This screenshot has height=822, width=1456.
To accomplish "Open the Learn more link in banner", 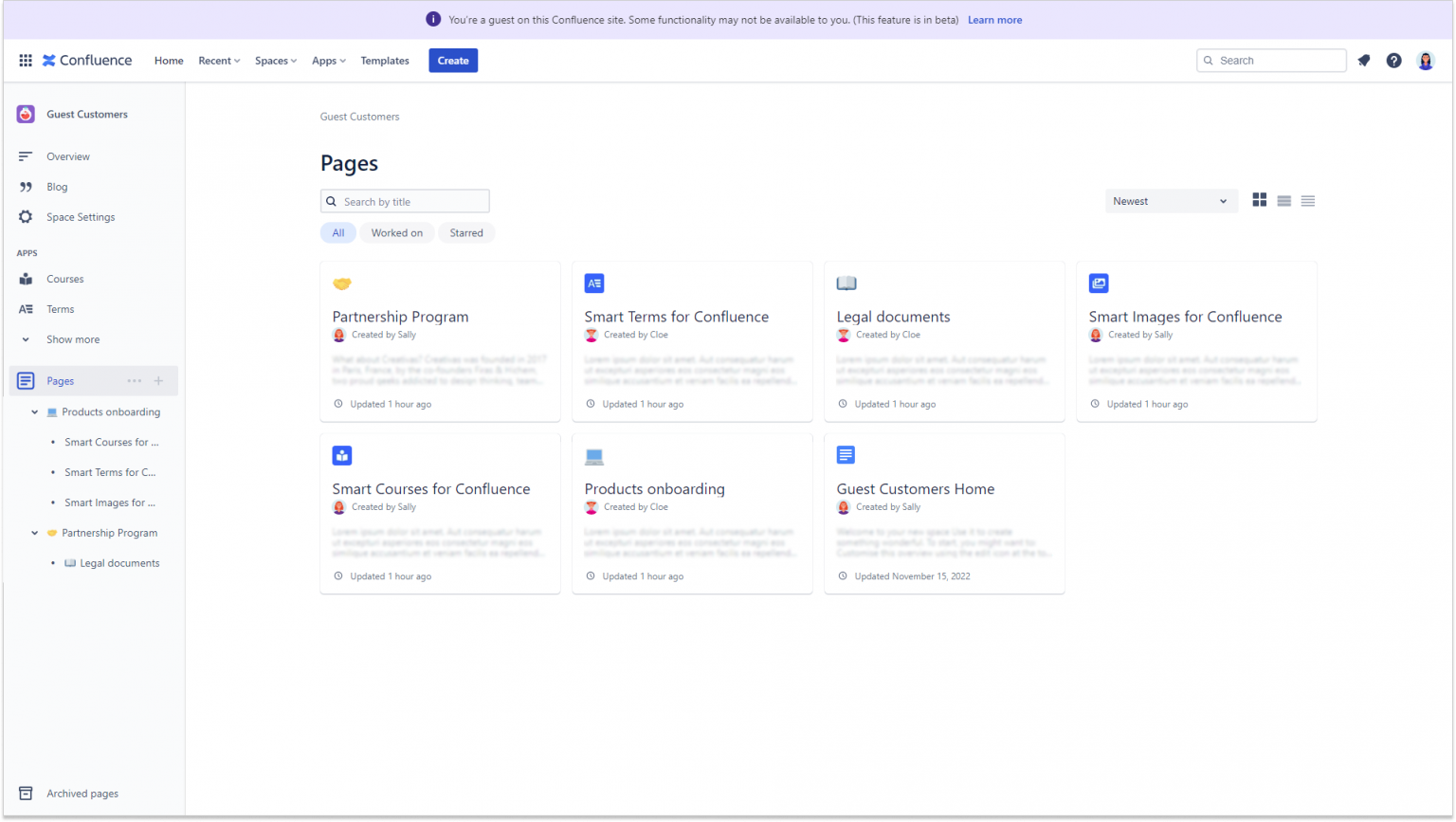I will (x=994, y=19).
